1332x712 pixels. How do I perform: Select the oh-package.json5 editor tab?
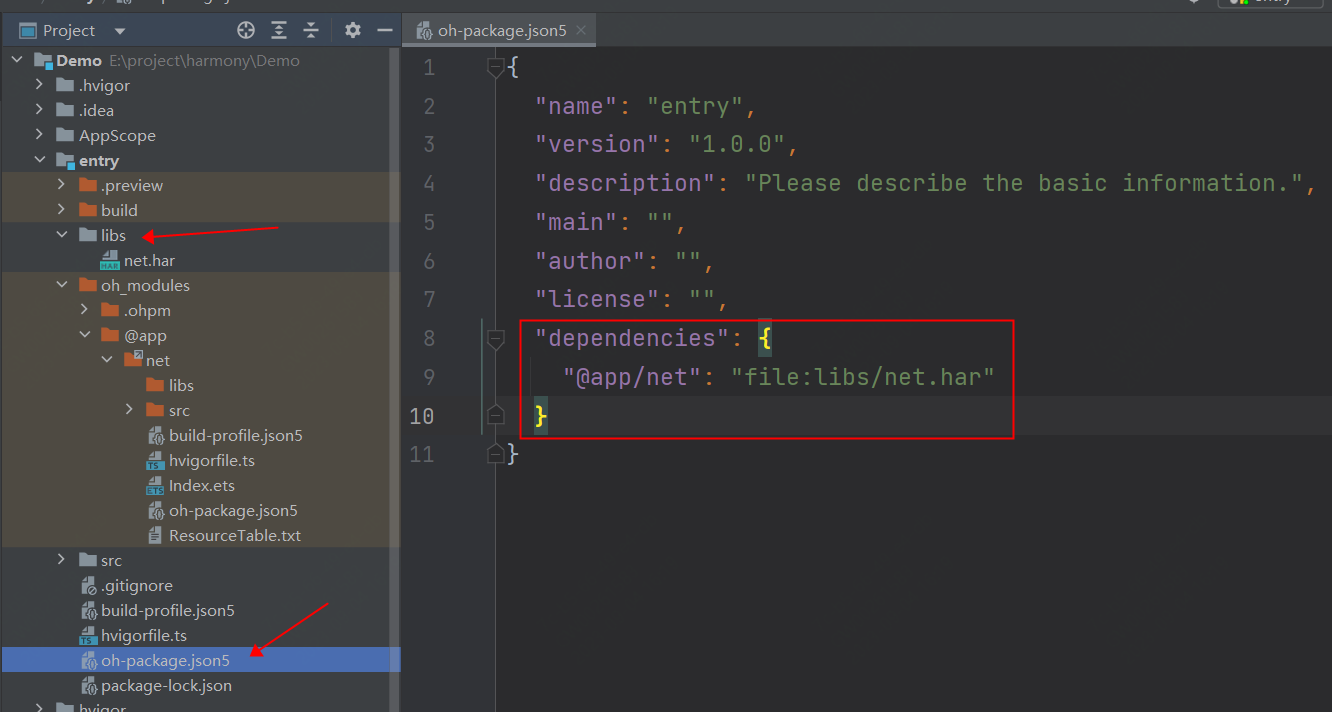tap(501, 30)
